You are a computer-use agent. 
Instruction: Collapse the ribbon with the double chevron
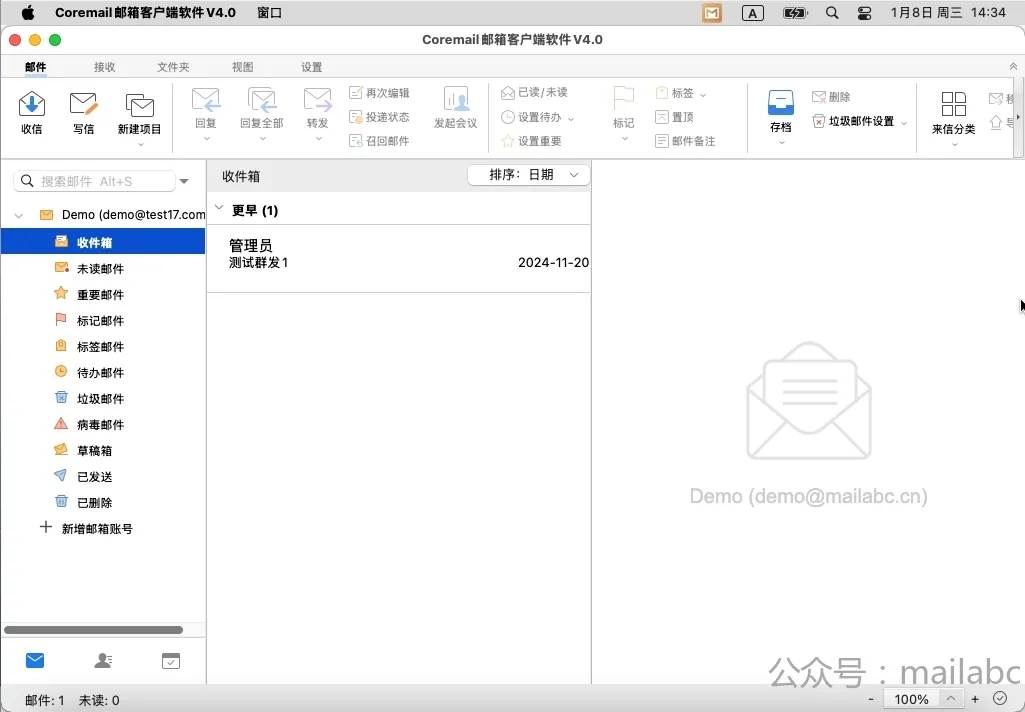pos(1013,66)
